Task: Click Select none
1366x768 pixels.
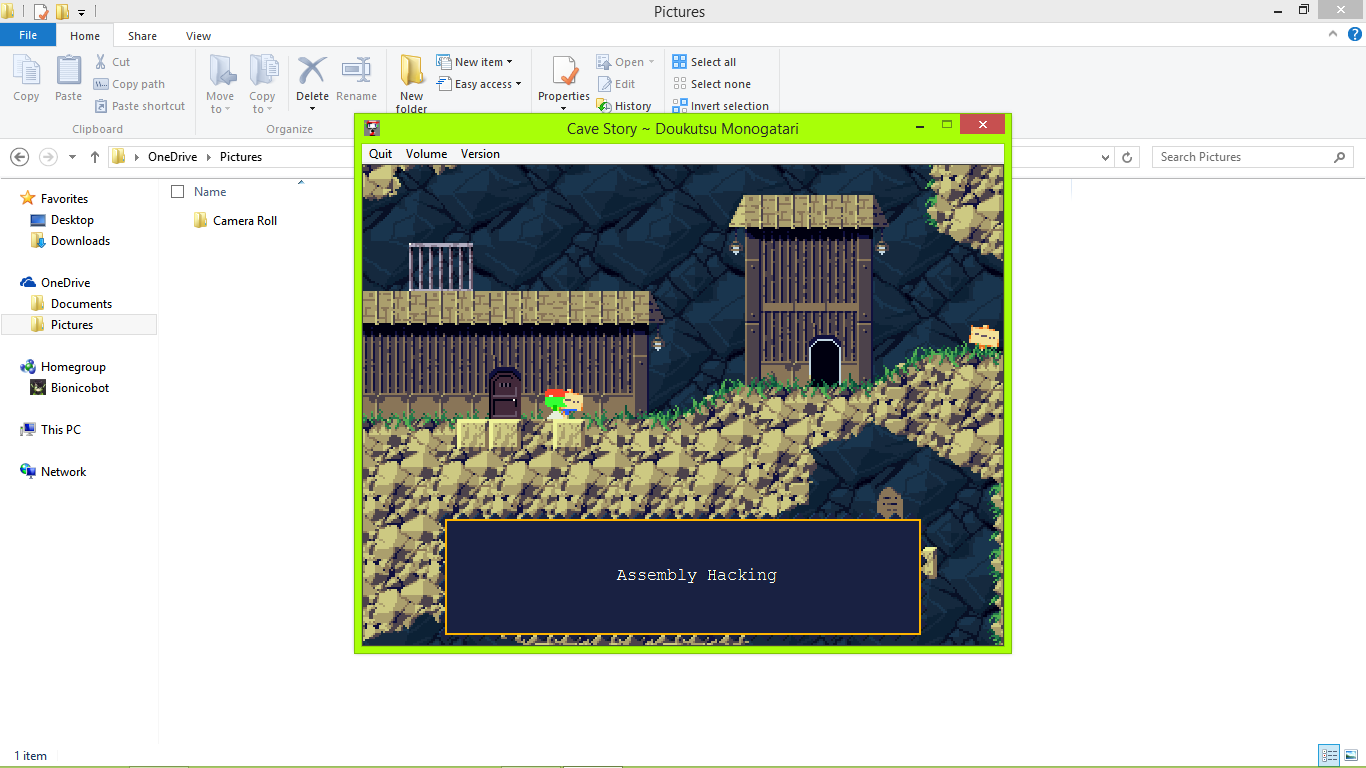Action: (712, 84)
